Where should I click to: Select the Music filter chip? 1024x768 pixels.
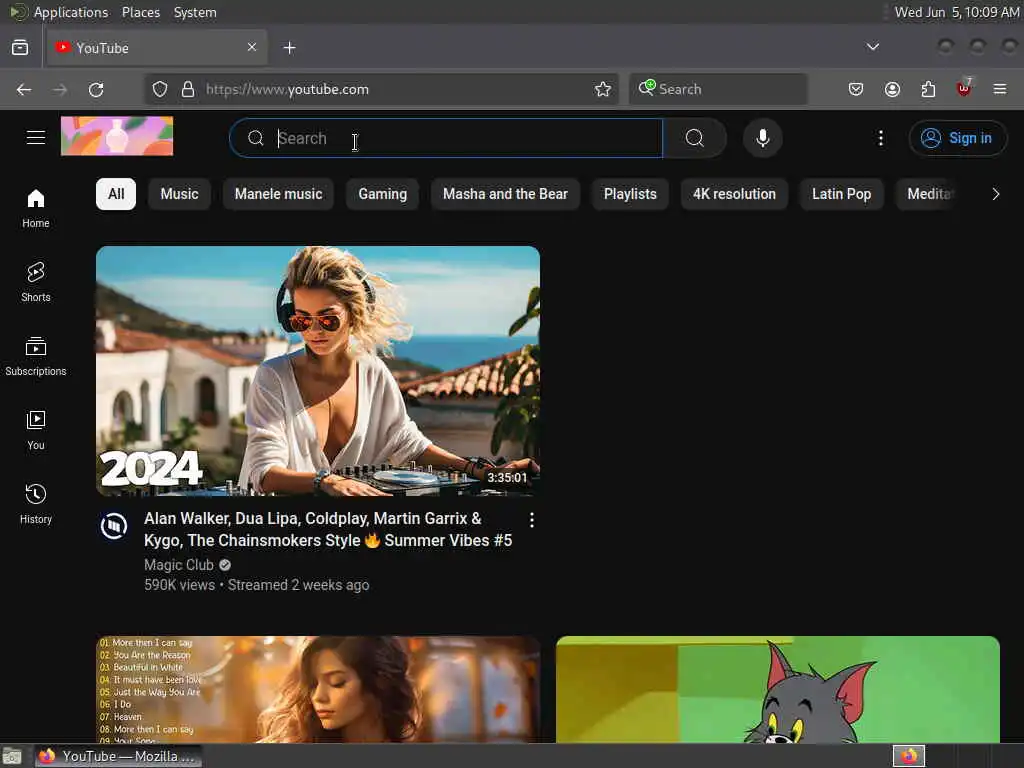point(180,194)
